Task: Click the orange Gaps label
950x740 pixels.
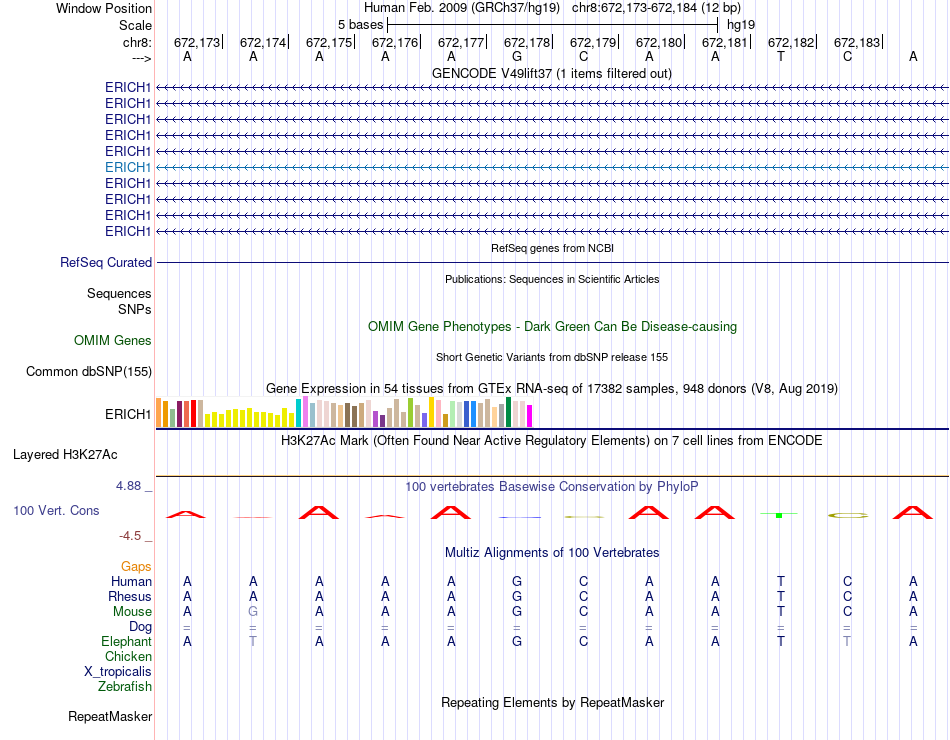Action: 136,567
